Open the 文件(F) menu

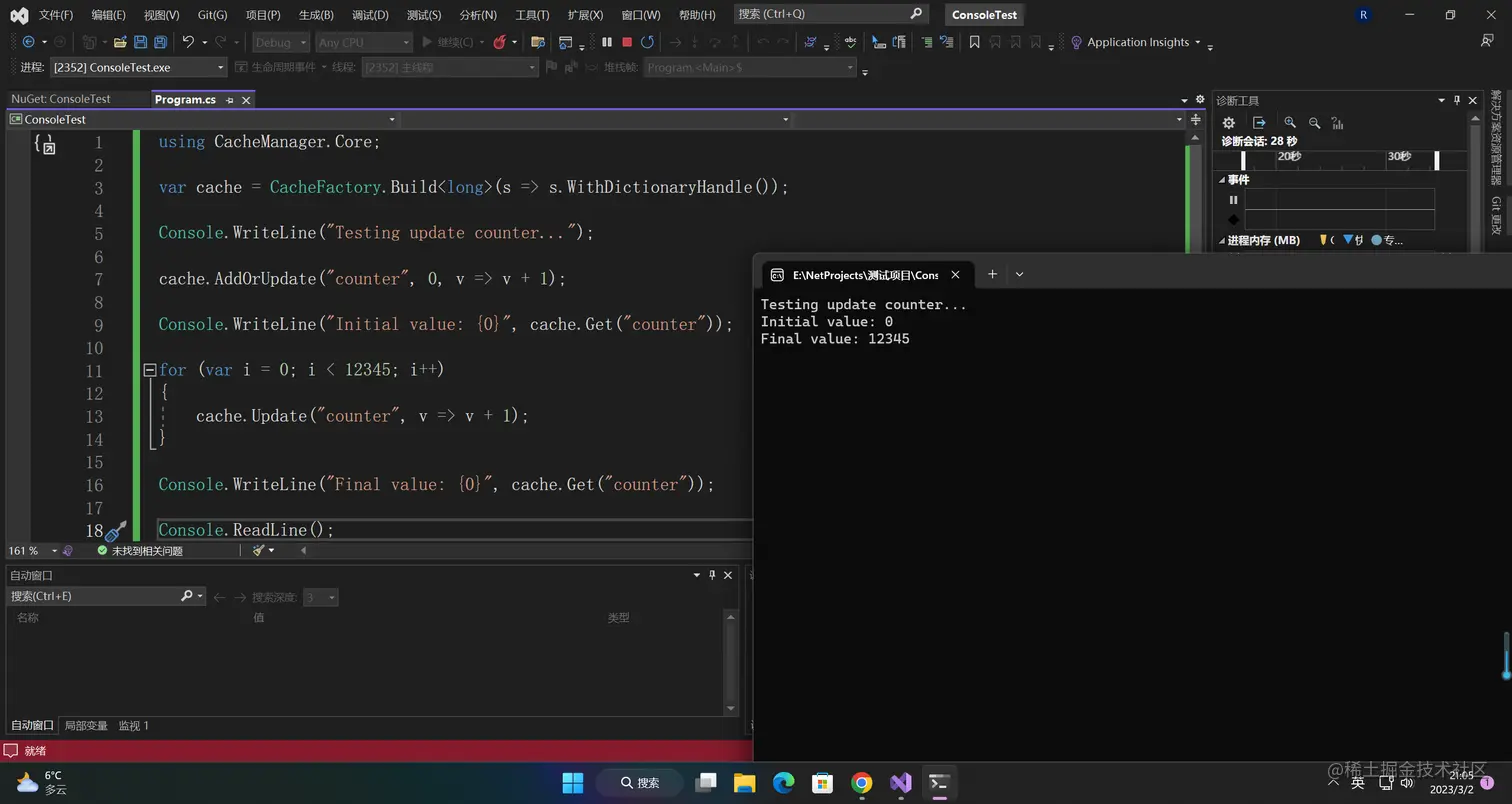click(56, 15)
